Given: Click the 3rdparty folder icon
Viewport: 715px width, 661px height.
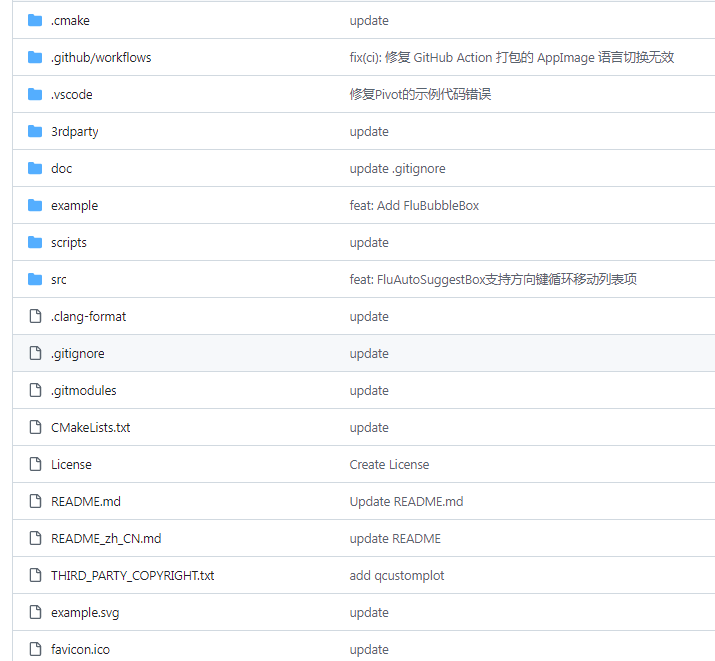Looking at the screenshot, I should pos(35,131).
